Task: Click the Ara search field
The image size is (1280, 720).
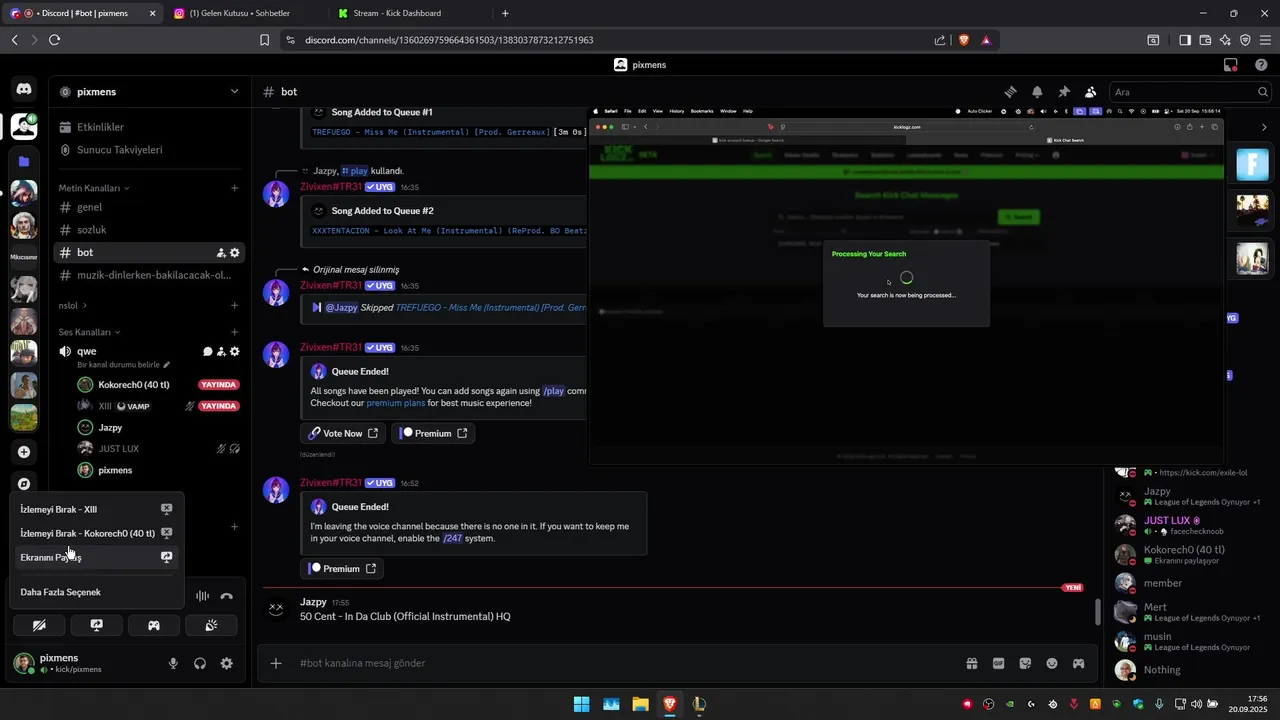Action: coord(1190,92)
